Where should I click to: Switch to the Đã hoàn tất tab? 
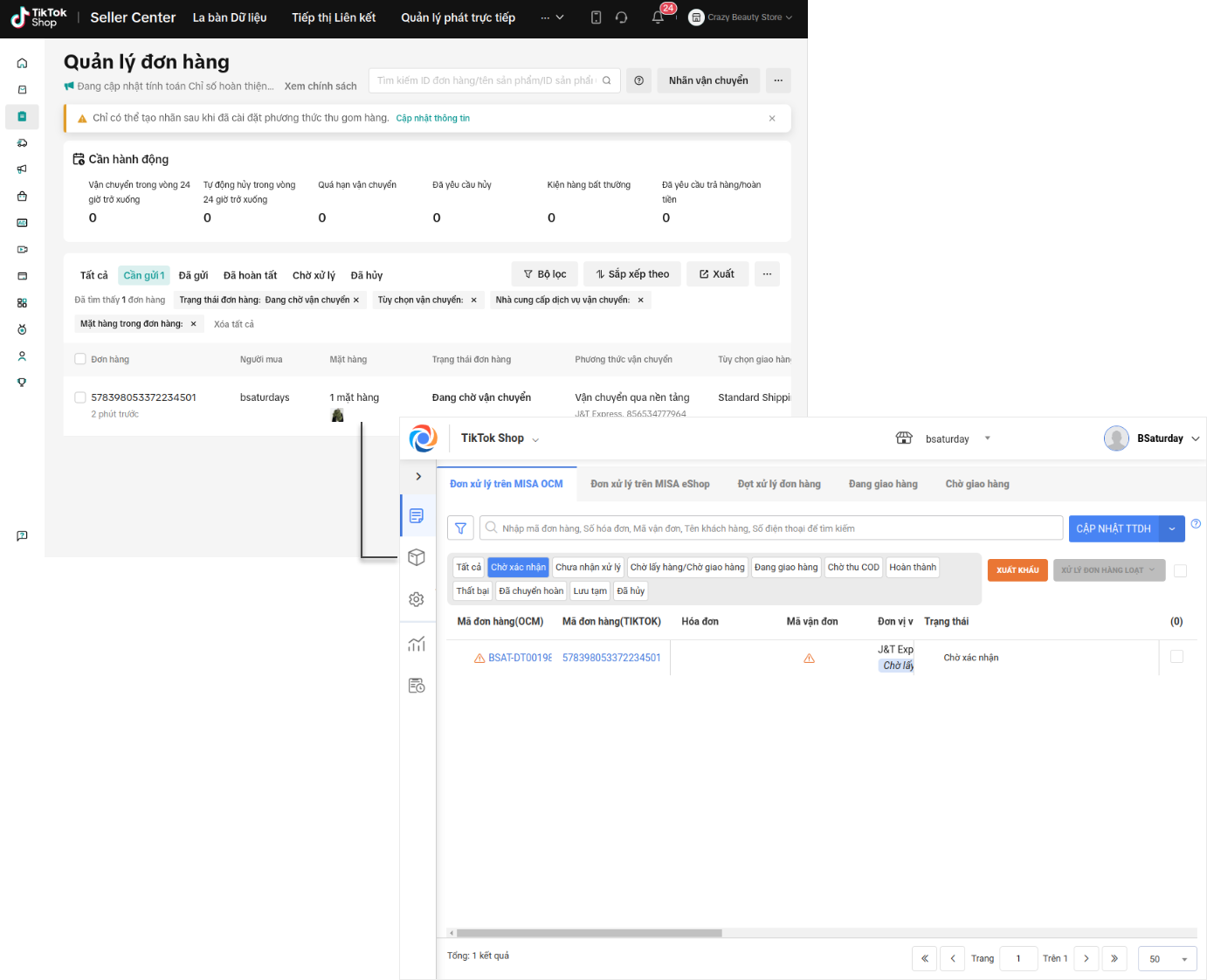250,275
